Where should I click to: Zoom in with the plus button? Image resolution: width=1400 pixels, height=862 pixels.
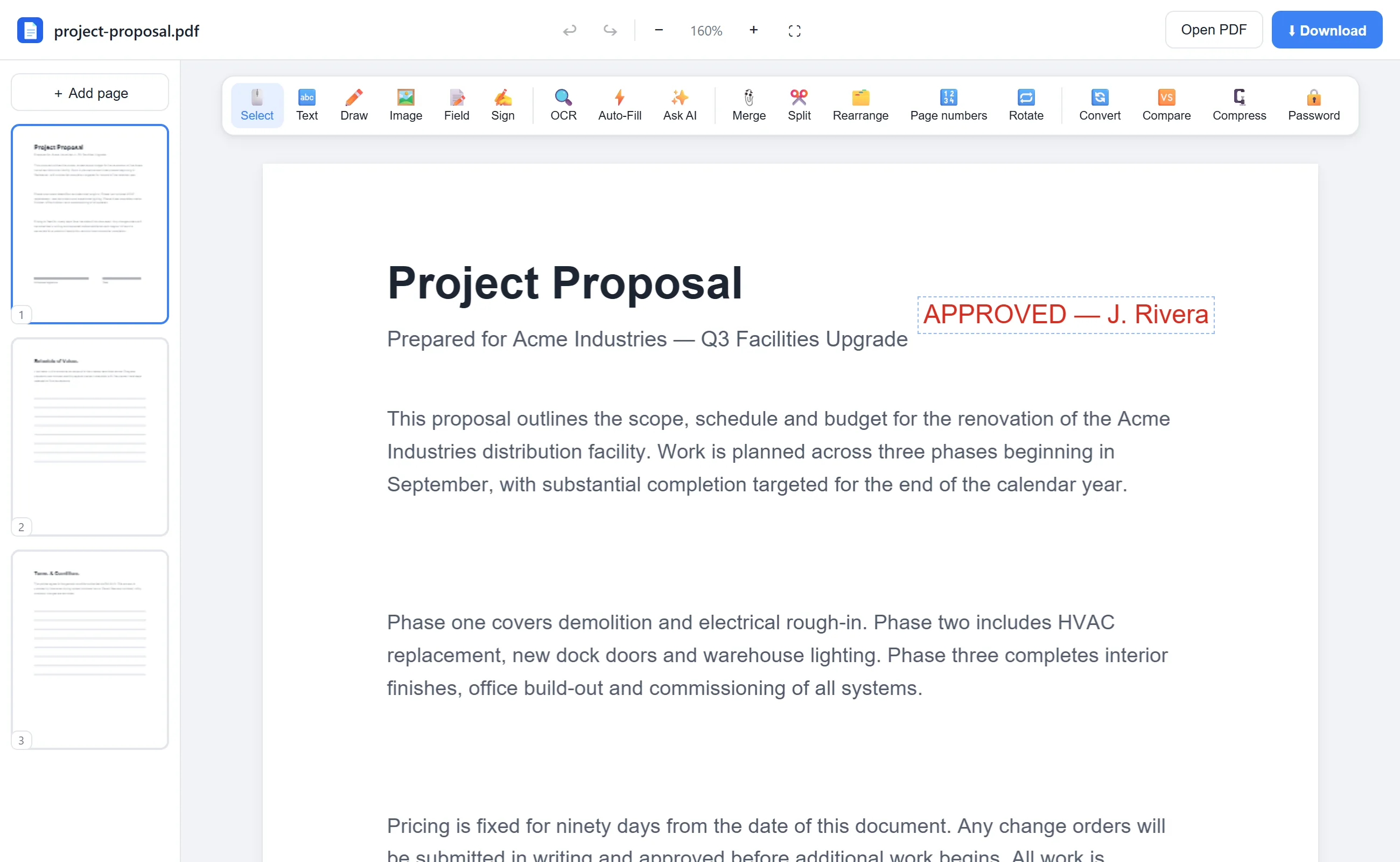[753, 30]
